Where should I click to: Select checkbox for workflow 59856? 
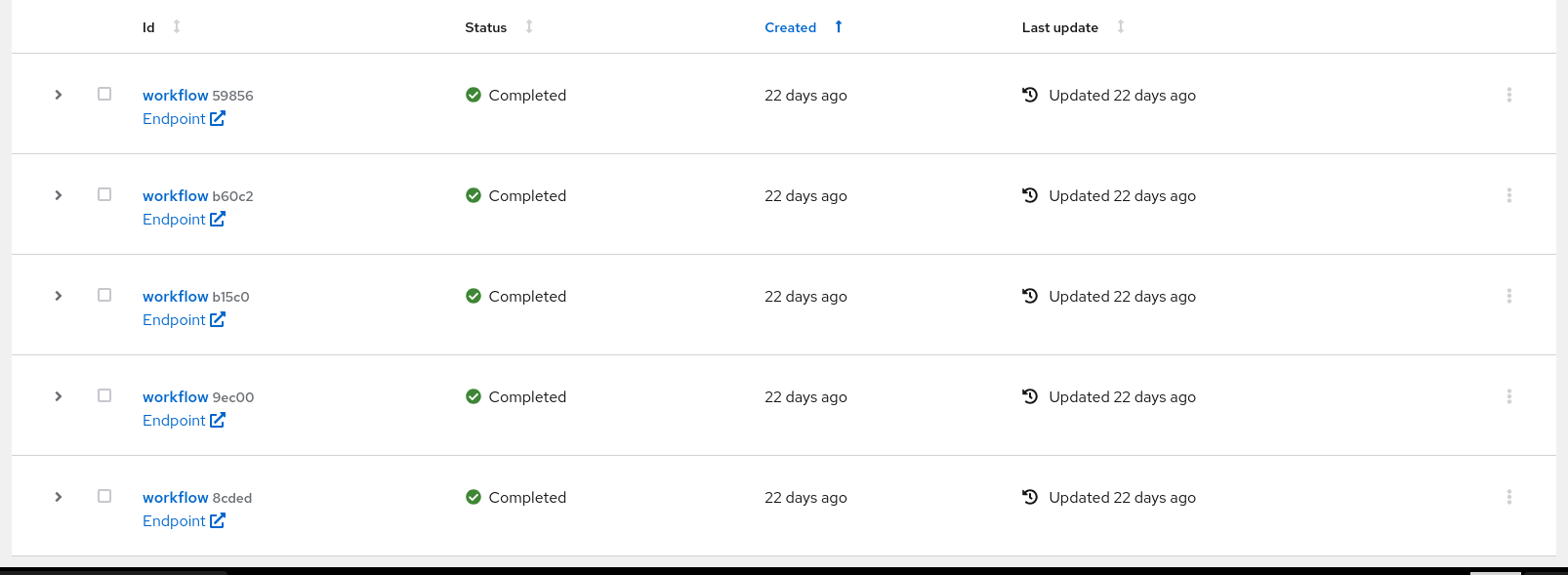point(104,94)
